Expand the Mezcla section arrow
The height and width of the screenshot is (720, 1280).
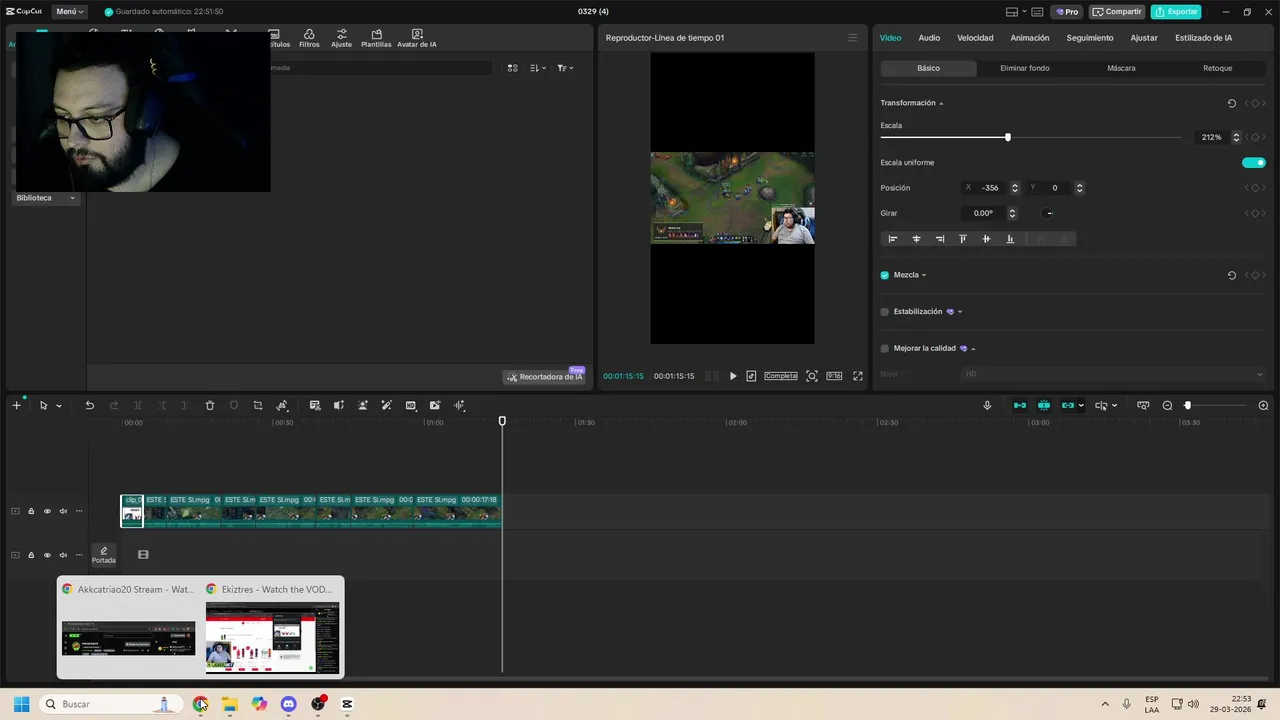click(924, 275)
